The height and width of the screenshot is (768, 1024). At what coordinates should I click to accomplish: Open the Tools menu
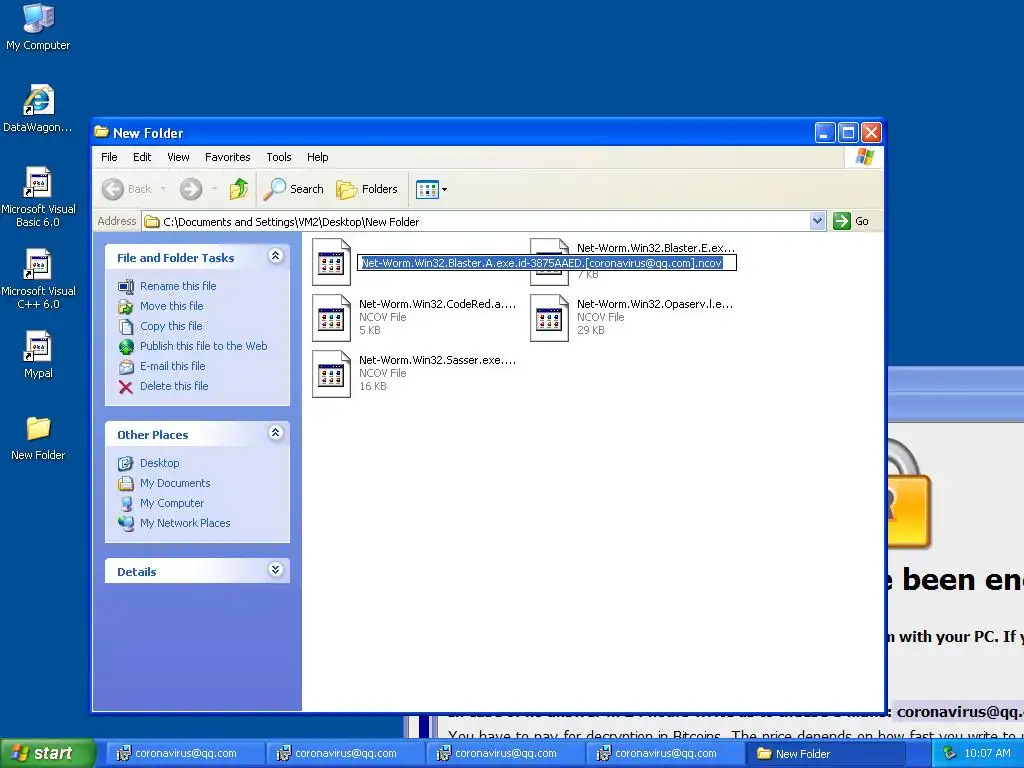(278, 157)
